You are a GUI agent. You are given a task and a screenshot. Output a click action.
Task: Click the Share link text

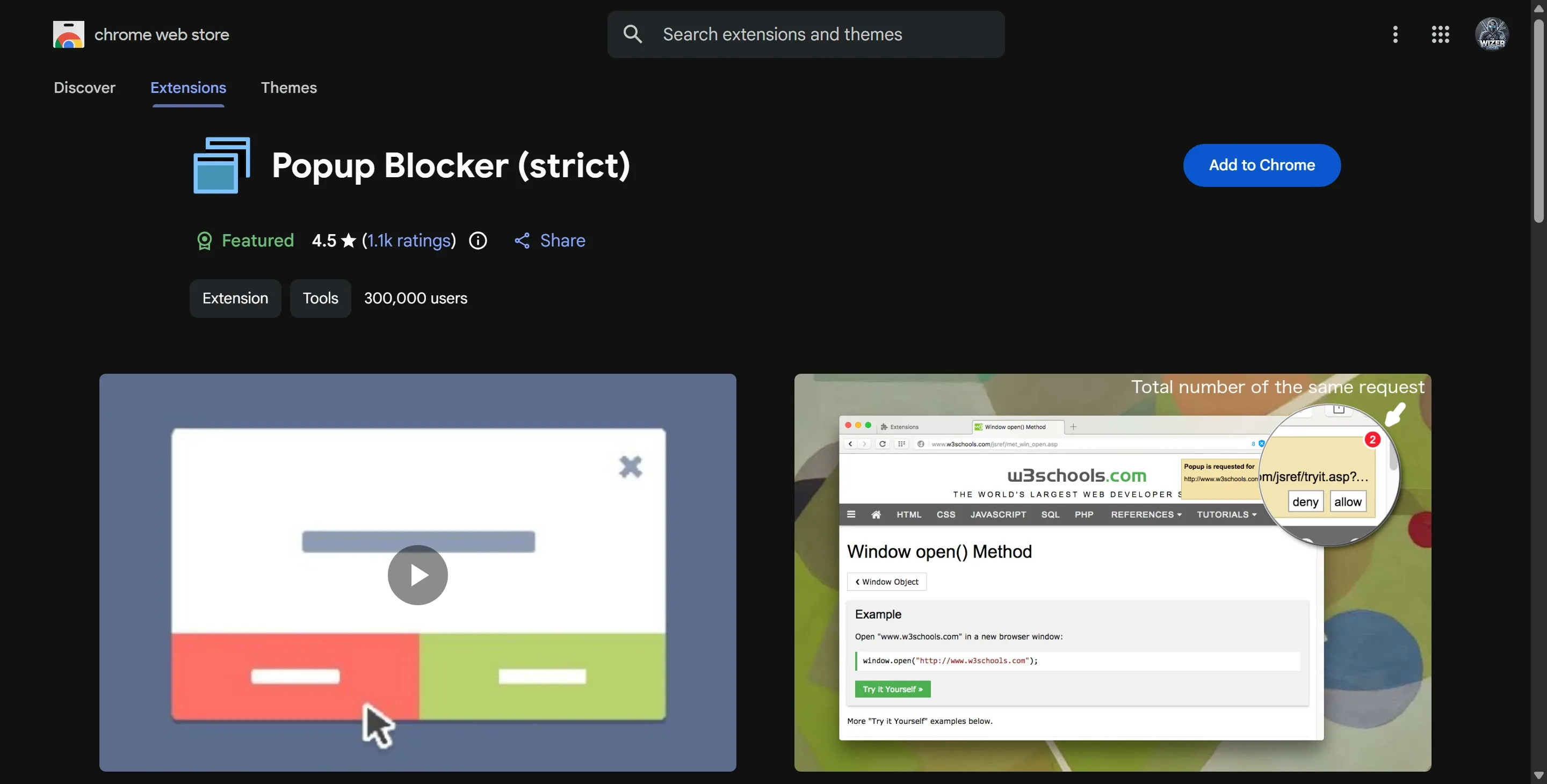(x=562, y=241)
